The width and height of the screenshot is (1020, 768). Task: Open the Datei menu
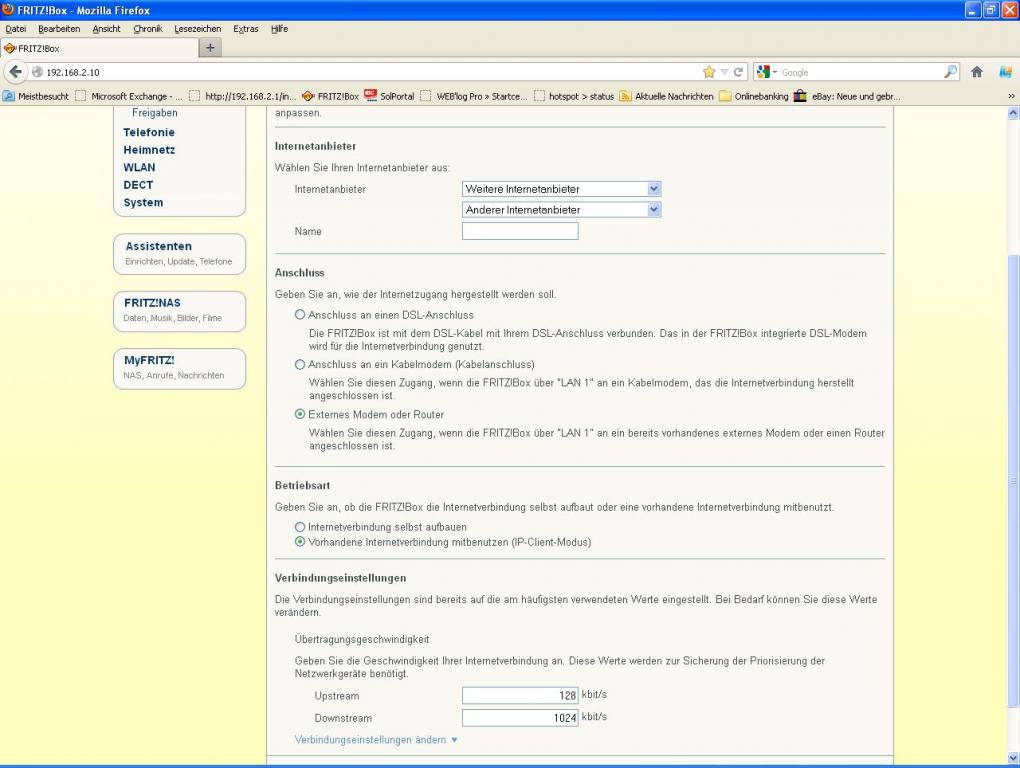16,29
